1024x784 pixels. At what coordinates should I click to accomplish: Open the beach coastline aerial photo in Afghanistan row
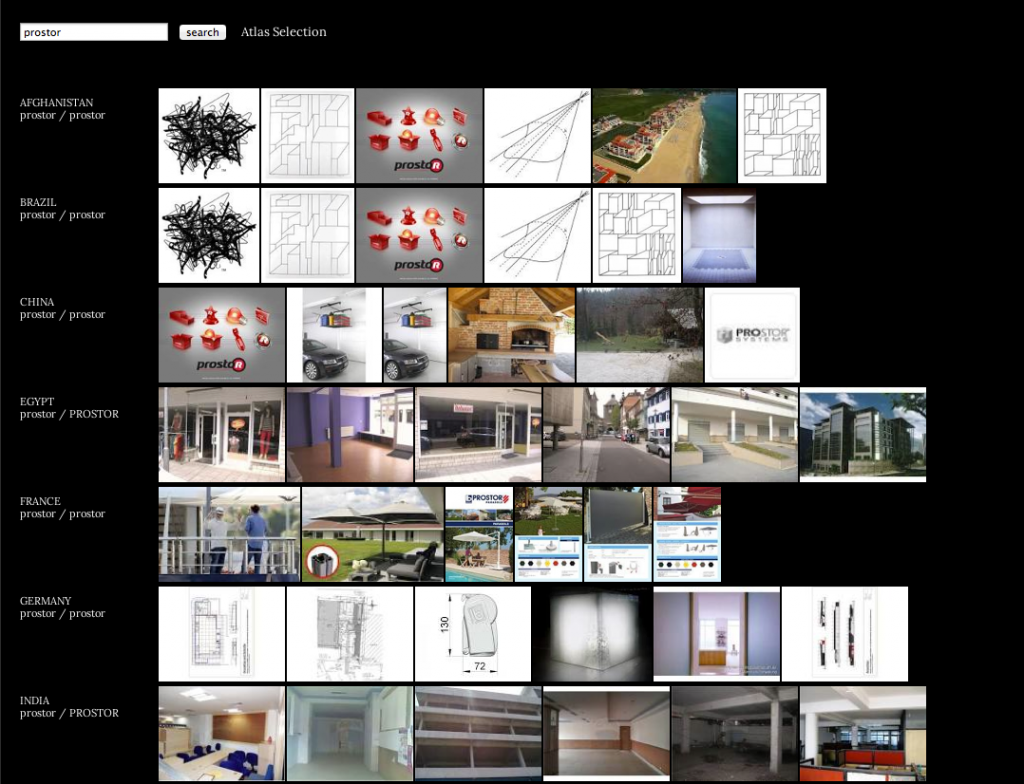664,136
